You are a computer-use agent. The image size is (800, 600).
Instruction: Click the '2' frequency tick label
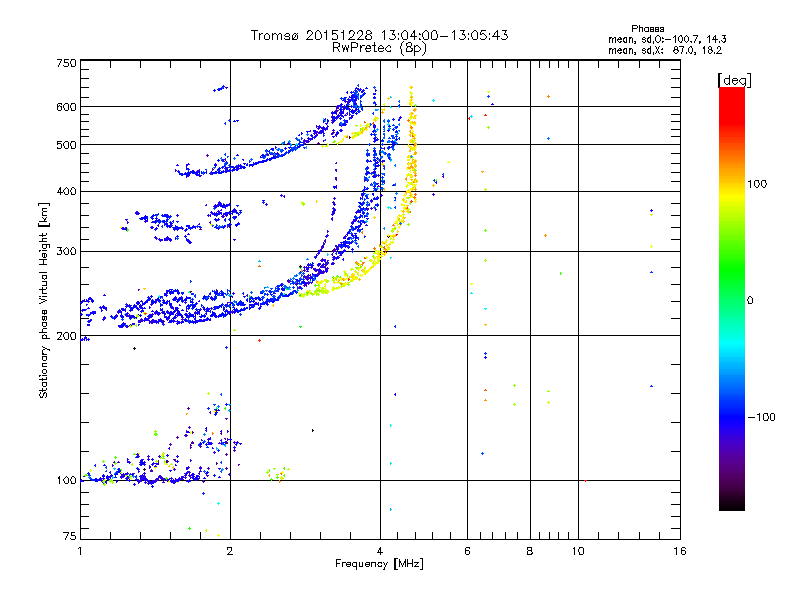tap(230, 551)
